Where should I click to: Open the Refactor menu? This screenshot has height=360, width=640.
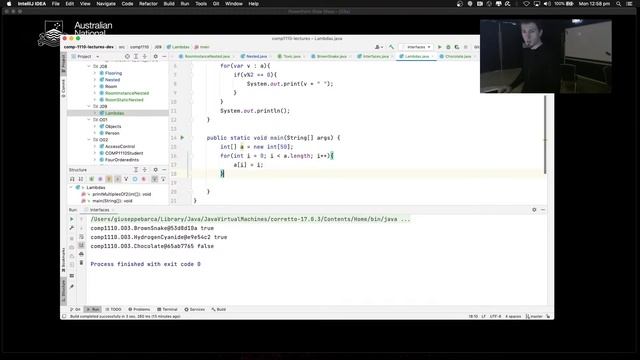(148, 4)
